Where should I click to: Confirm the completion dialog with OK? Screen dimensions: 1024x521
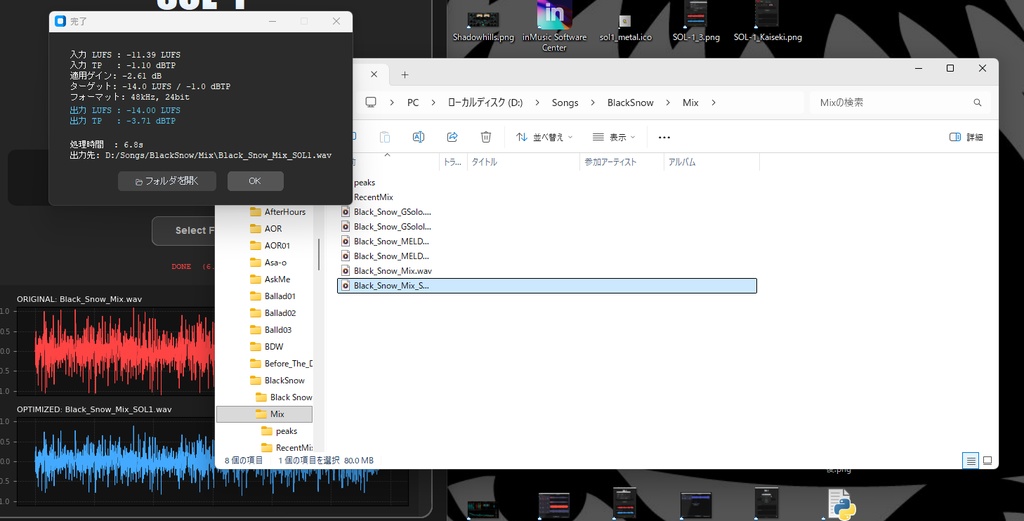[x=255, y=181]
